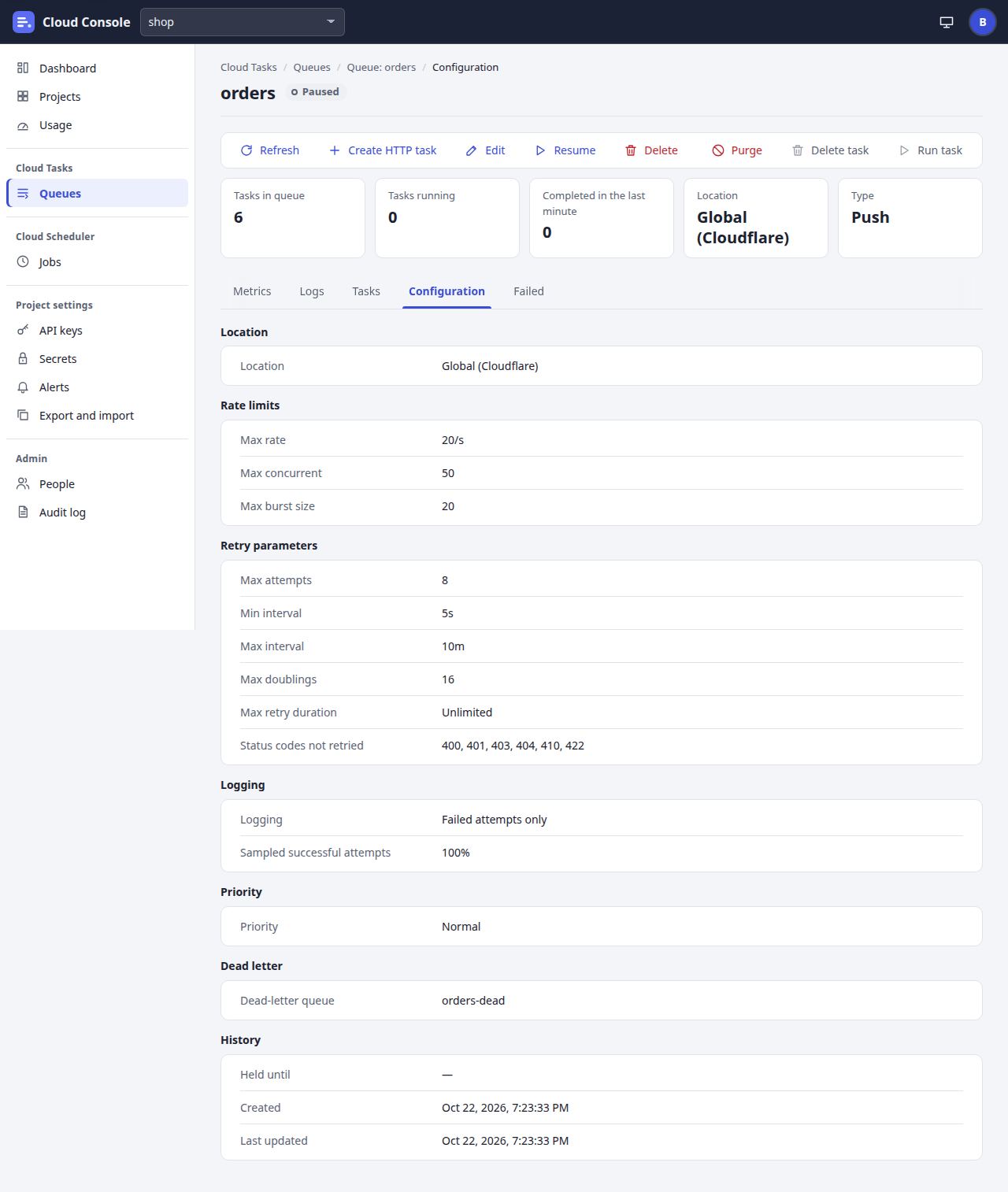Click Create HTTP task button
Screen dimensions: 1008x1192
click(x=383, y=150)
